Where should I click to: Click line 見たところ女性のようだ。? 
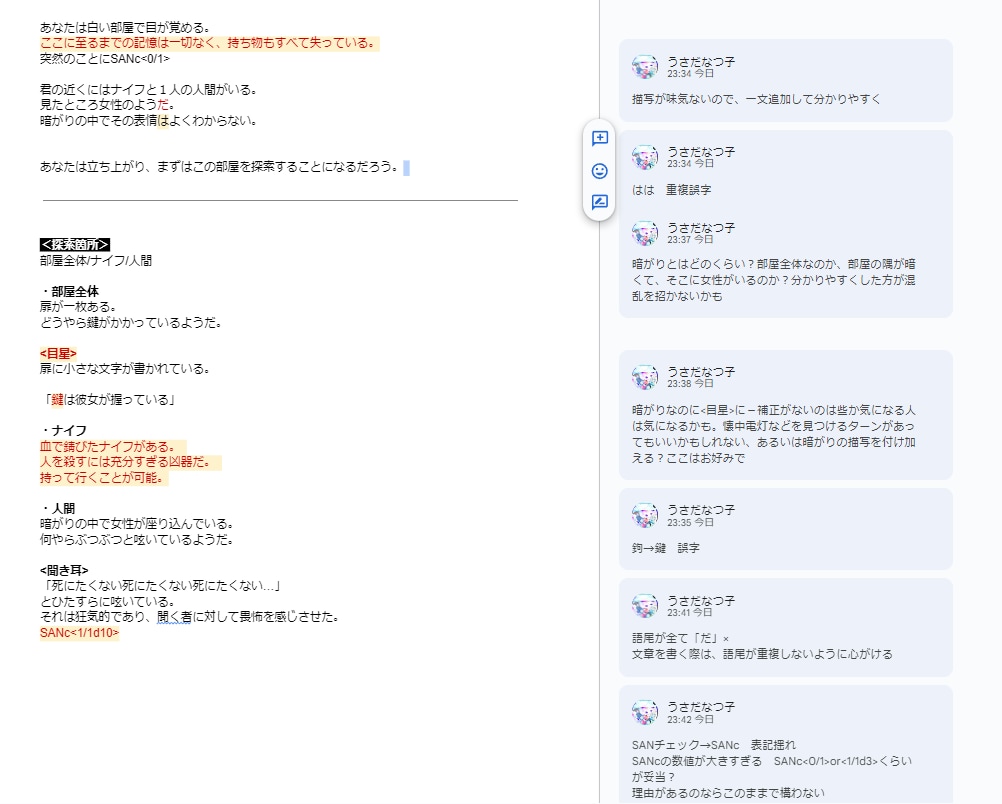point(107,105)
